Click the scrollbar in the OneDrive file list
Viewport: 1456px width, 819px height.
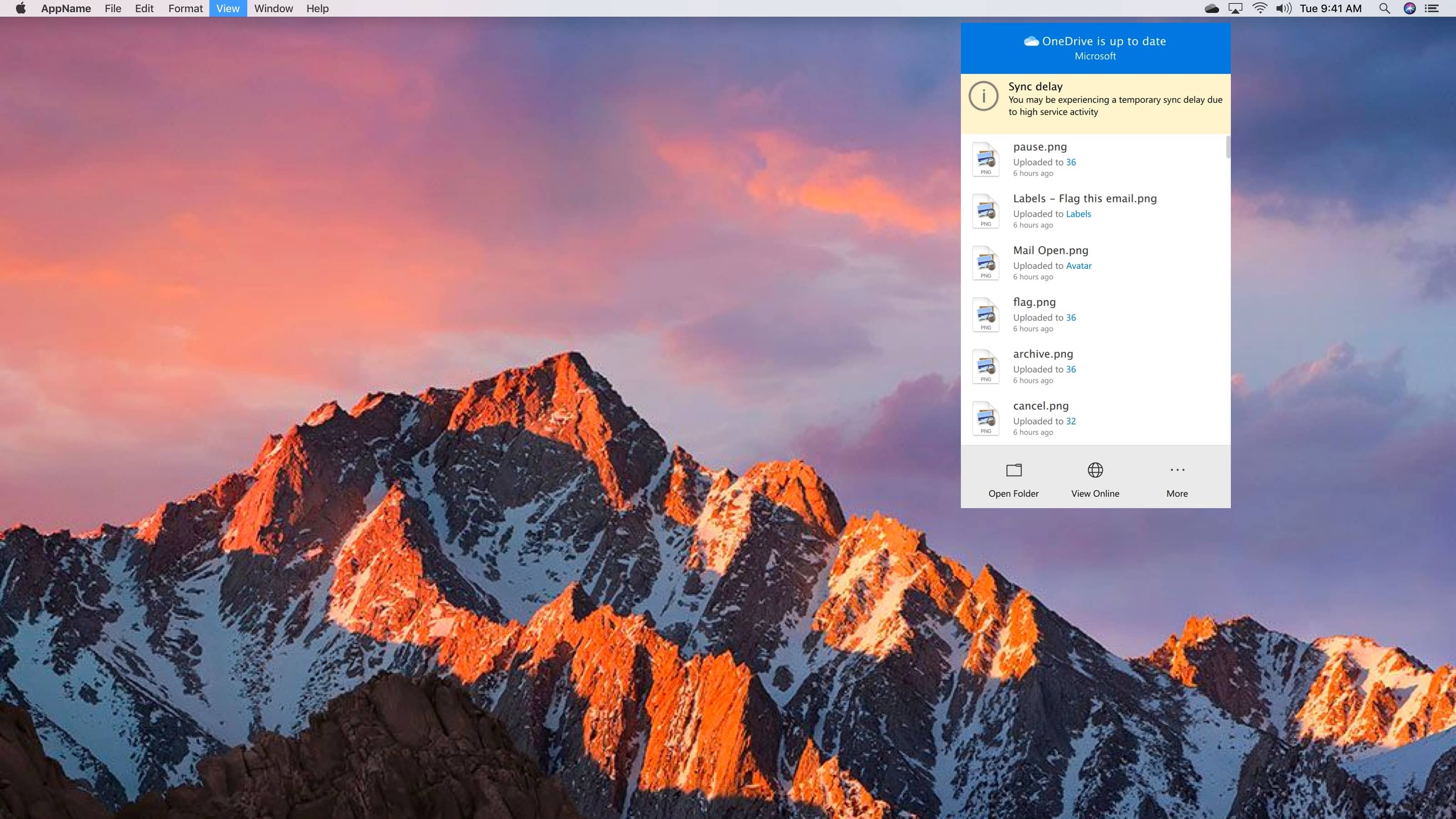(1227, 148)
